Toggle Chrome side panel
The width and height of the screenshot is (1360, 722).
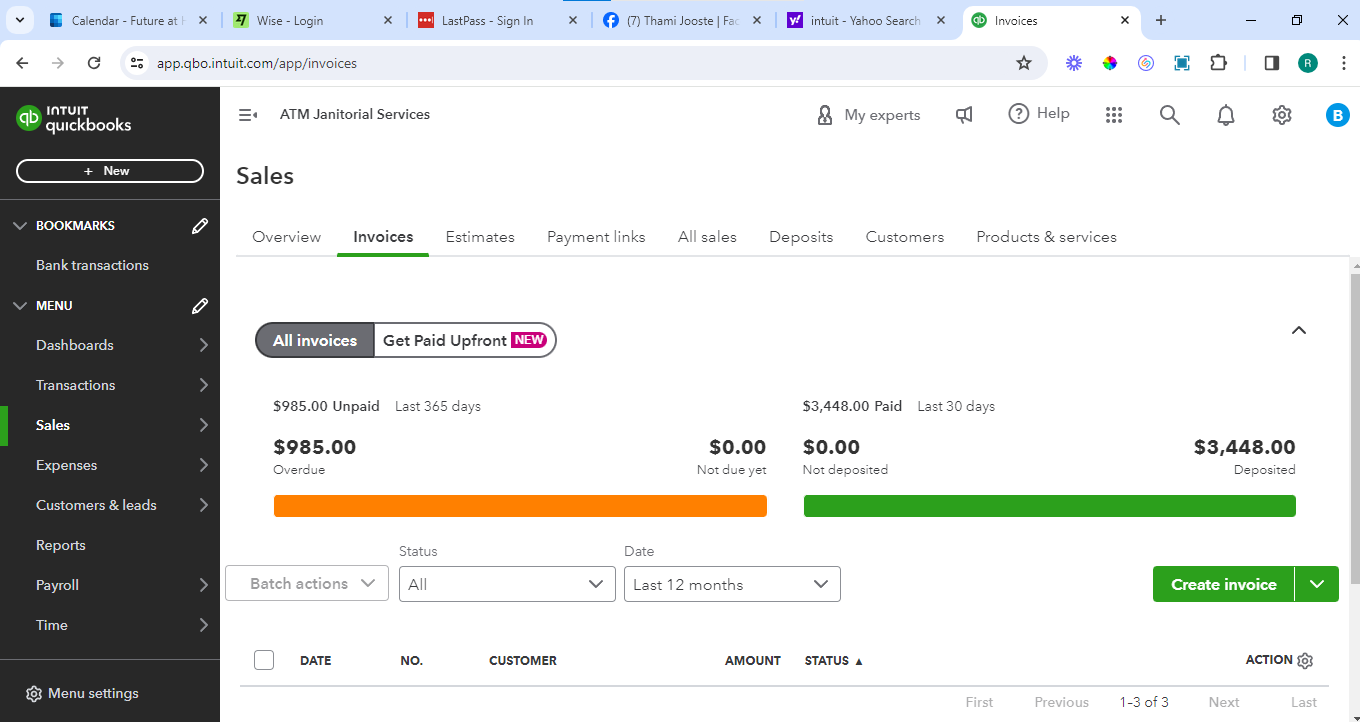(x=1272, y=63)
